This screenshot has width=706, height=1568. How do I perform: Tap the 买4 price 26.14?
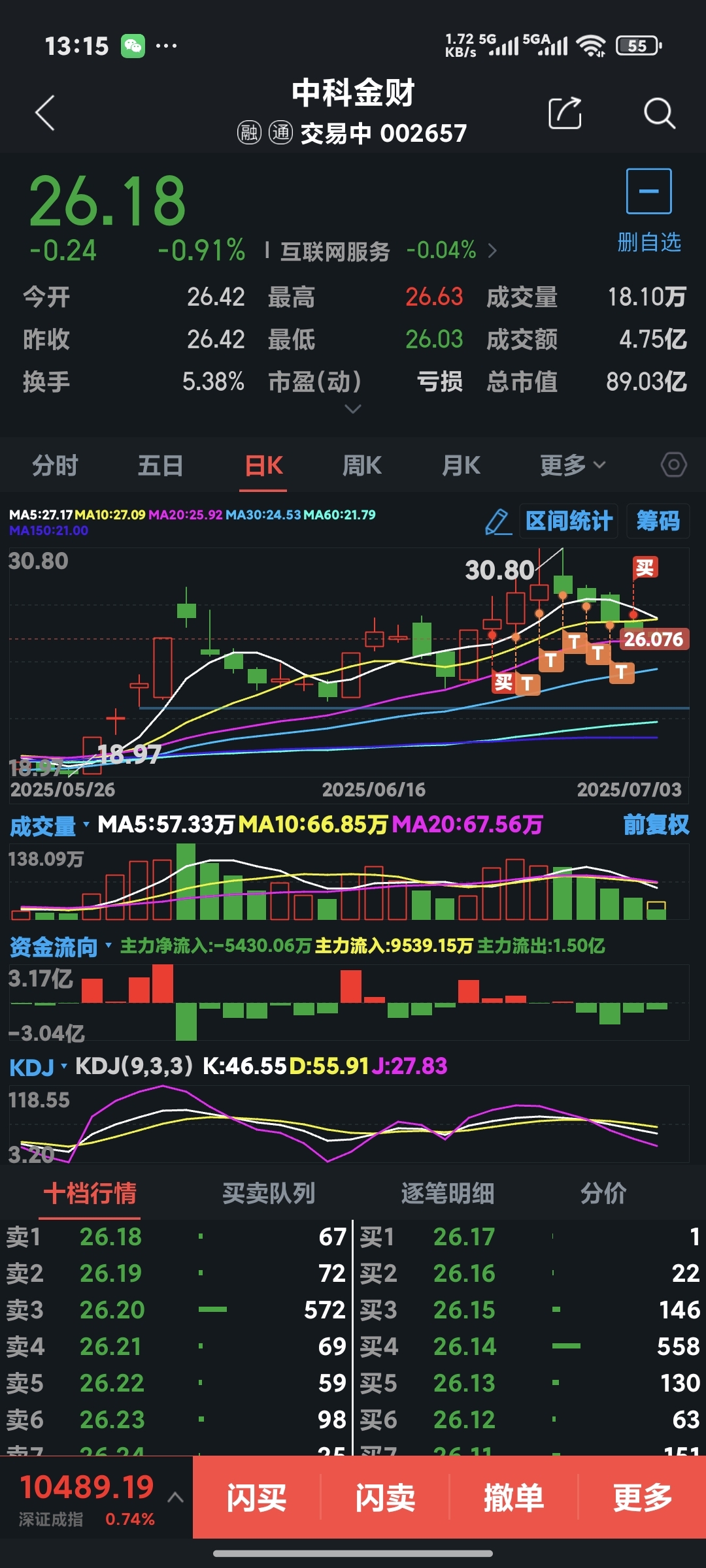click(465, 1347)
